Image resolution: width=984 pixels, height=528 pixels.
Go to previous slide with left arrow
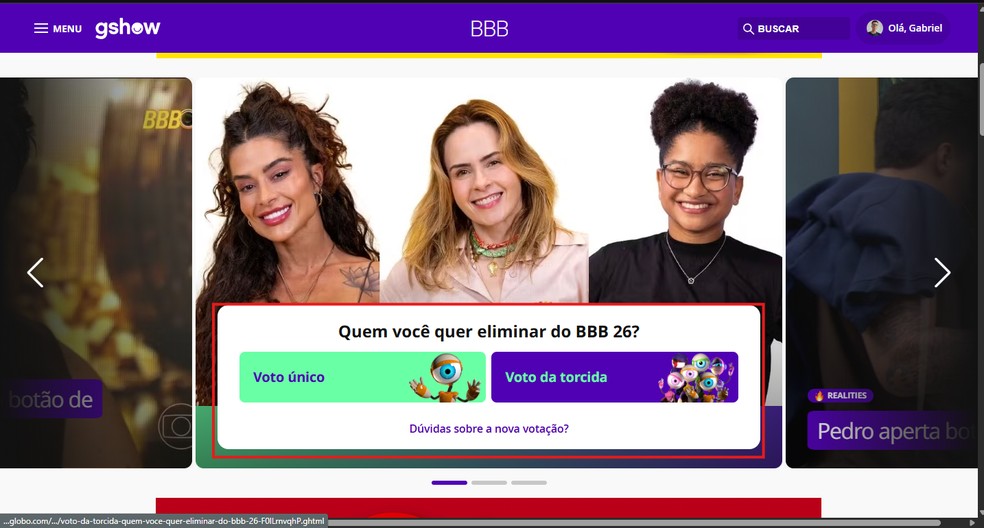click(35, 272)
